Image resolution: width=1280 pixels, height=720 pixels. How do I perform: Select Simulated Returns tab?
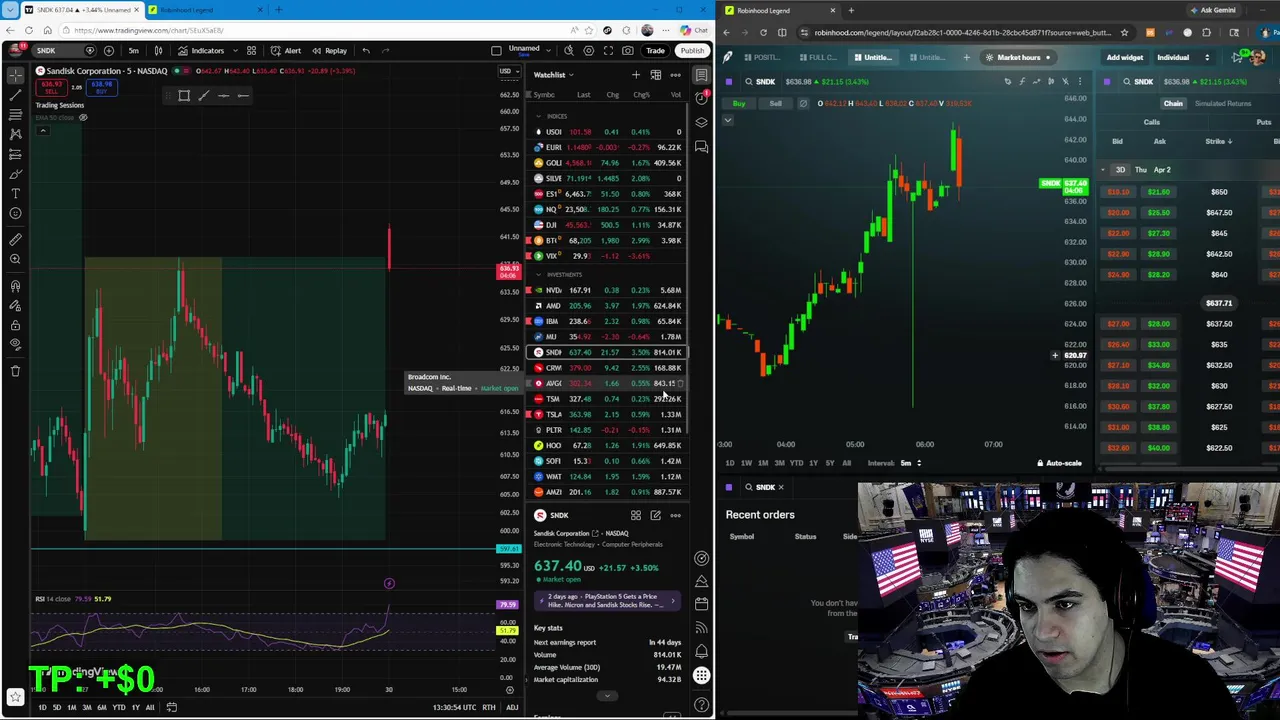(1223, 103)
